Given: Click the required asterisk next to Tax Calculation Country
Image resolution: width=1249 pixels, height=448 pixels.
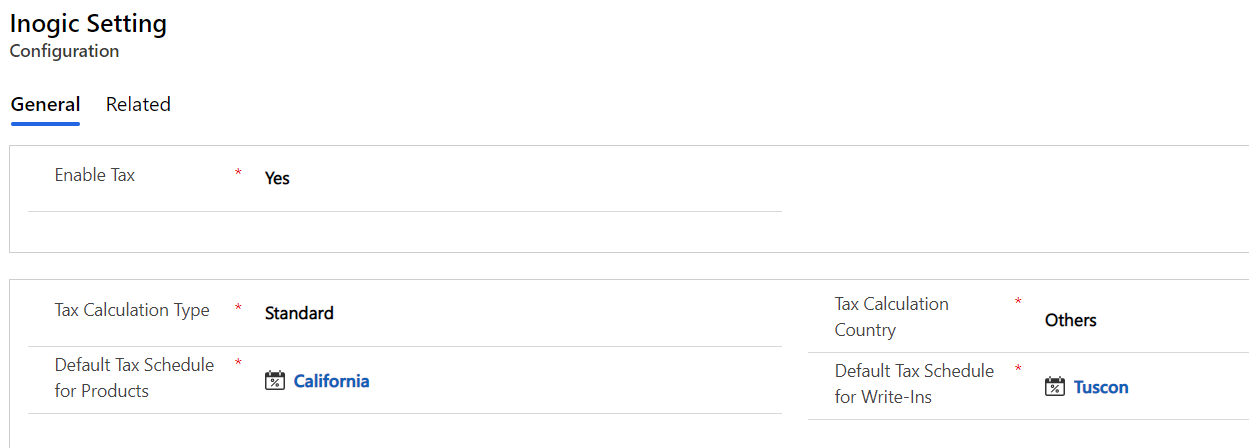Looking at the screenshot, I should 1018,301.
